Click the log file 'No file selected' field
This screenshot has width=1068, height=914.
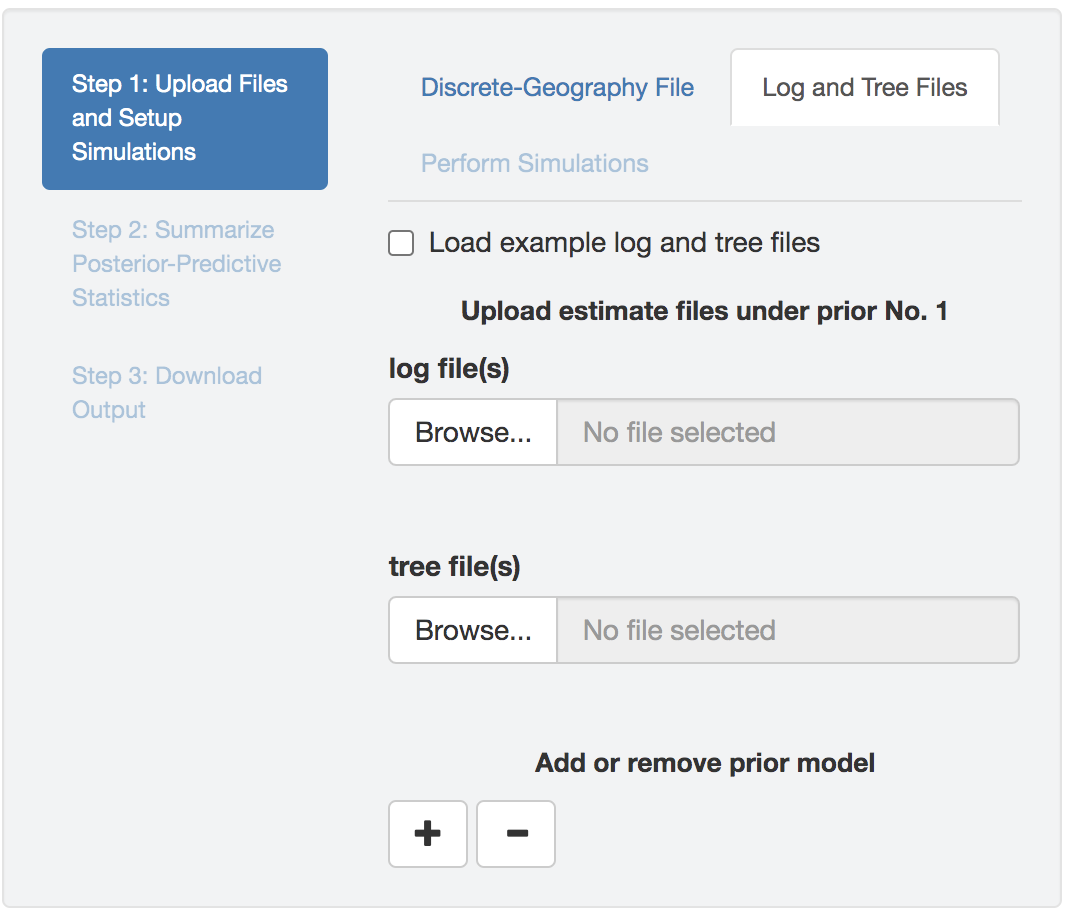(x=787, y=432)
